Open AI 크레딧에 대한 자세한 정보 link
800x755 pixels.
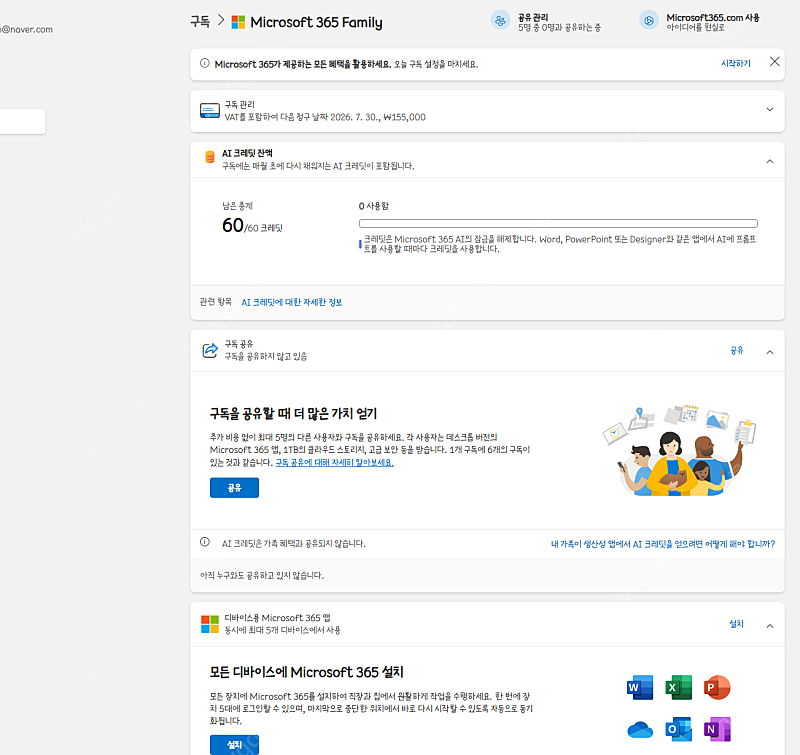tap(292, 302)
